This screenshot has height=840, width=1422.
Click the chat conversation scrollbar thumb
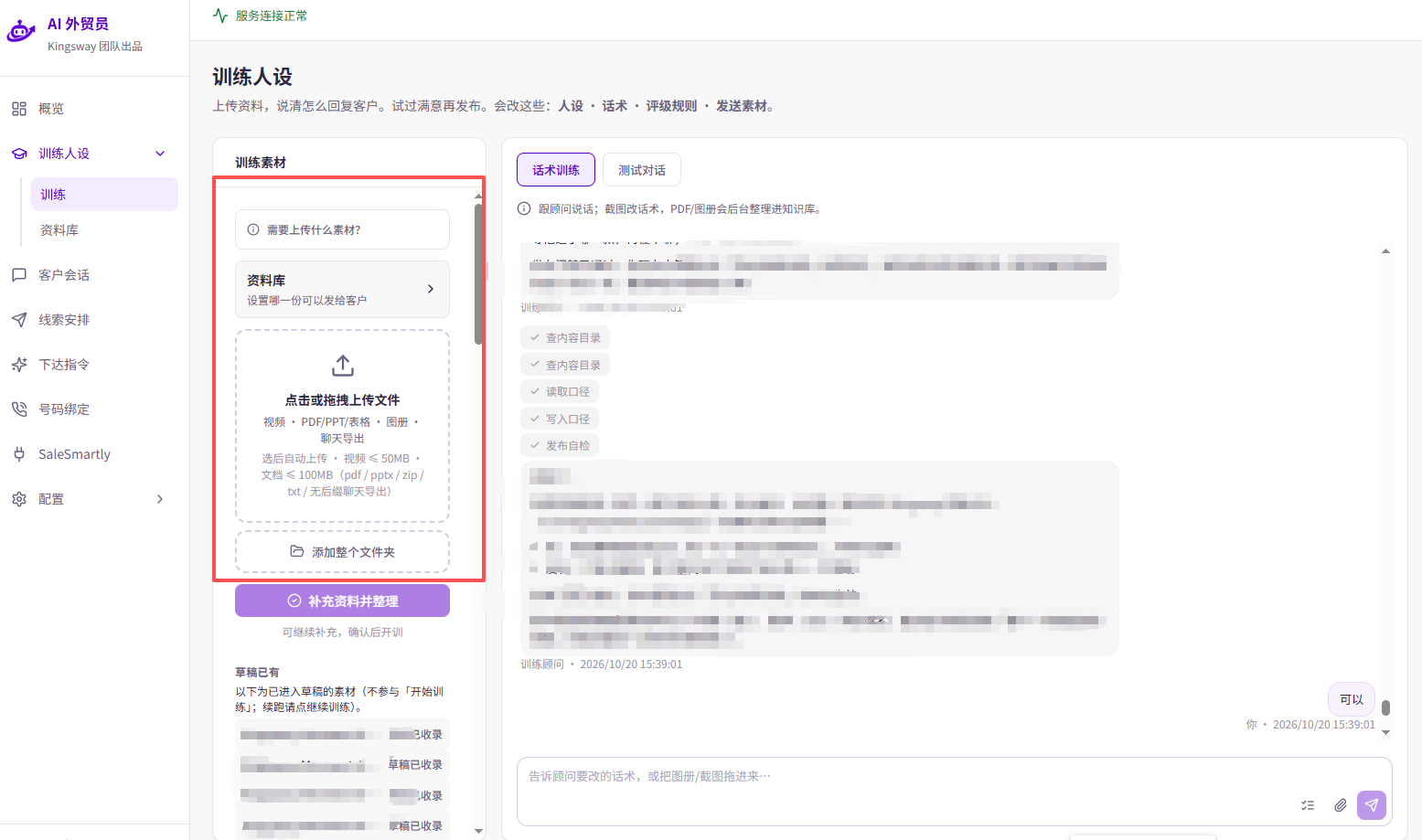tap(1386, 707)
